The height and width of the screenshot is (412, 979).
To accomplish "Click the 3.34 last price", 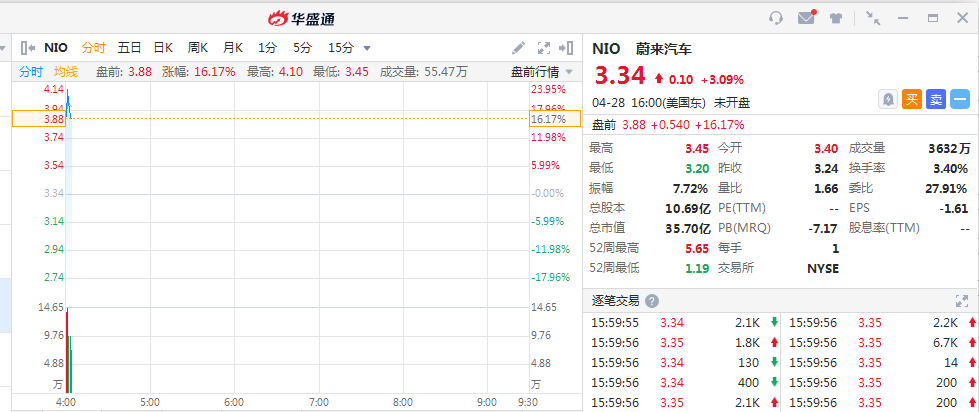I will [x=619, y=76].
